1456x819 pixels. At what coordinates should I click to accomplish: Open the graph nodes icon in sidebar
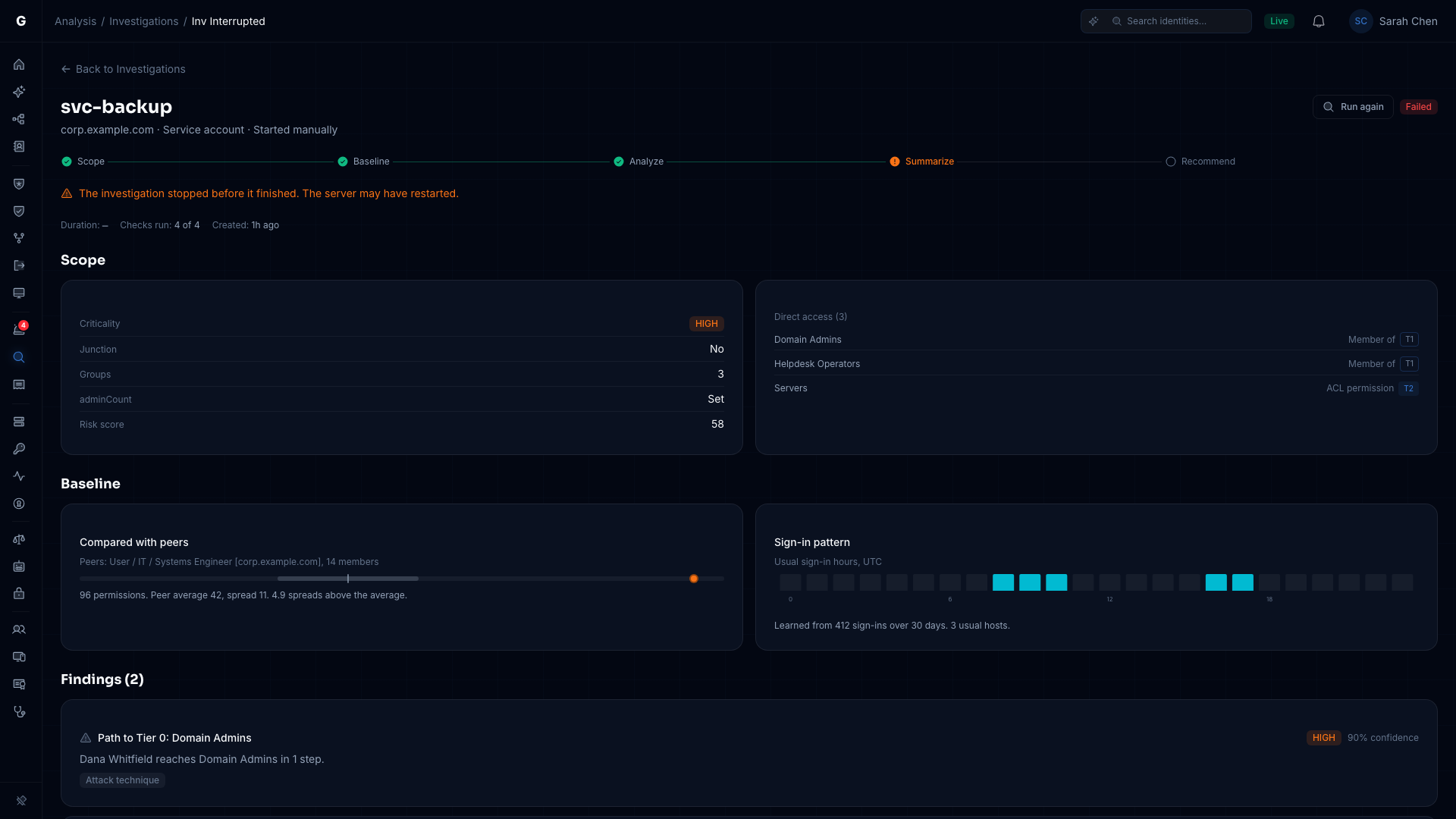coord(19,119)
